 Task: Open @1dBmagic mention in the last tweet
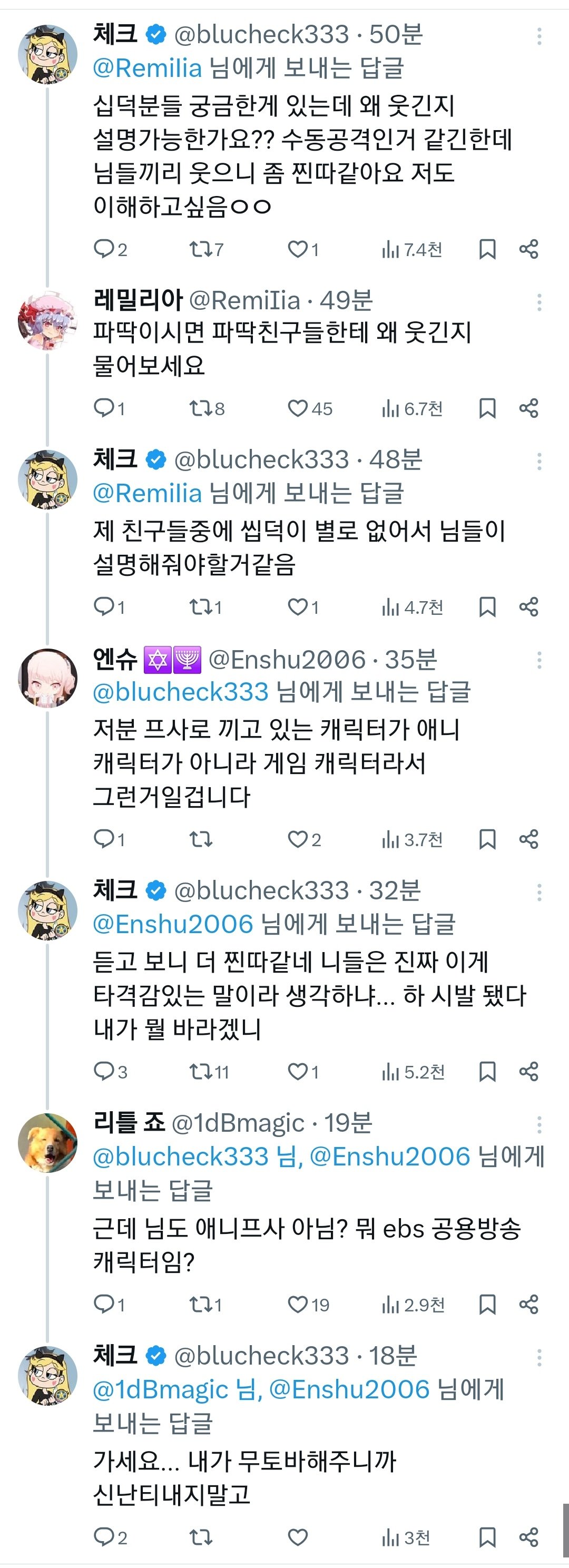(x=160, y=1390)
